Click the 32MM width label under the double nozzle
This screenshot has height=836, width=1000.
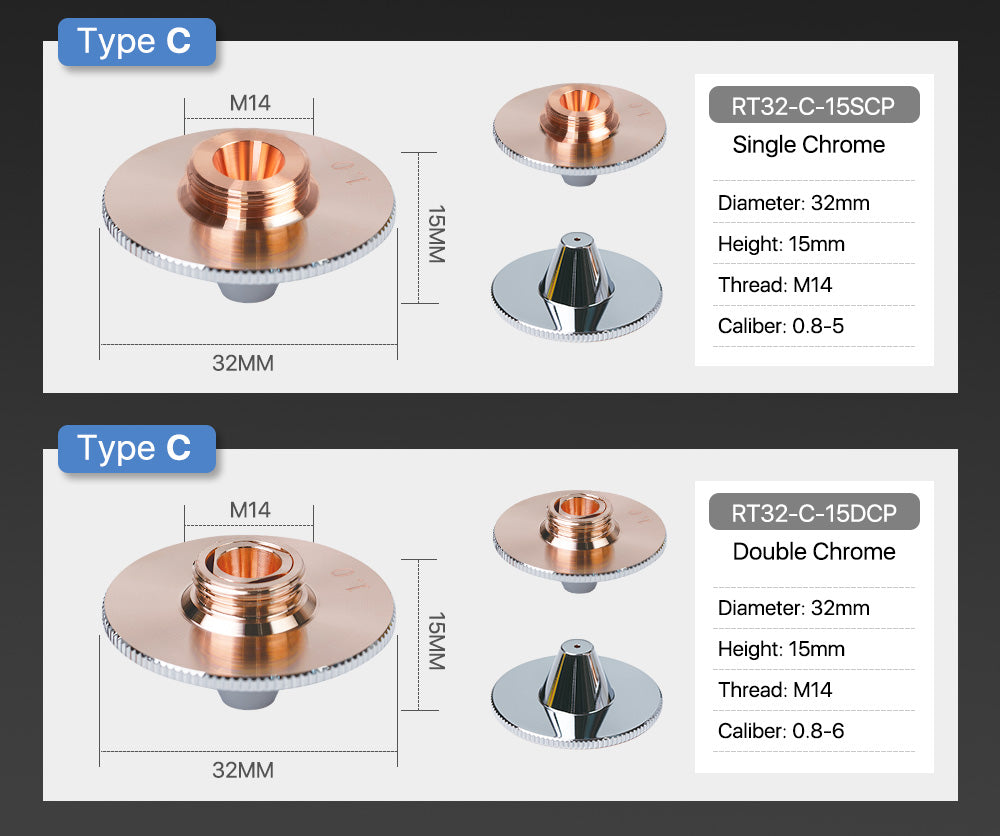(242, 770)
